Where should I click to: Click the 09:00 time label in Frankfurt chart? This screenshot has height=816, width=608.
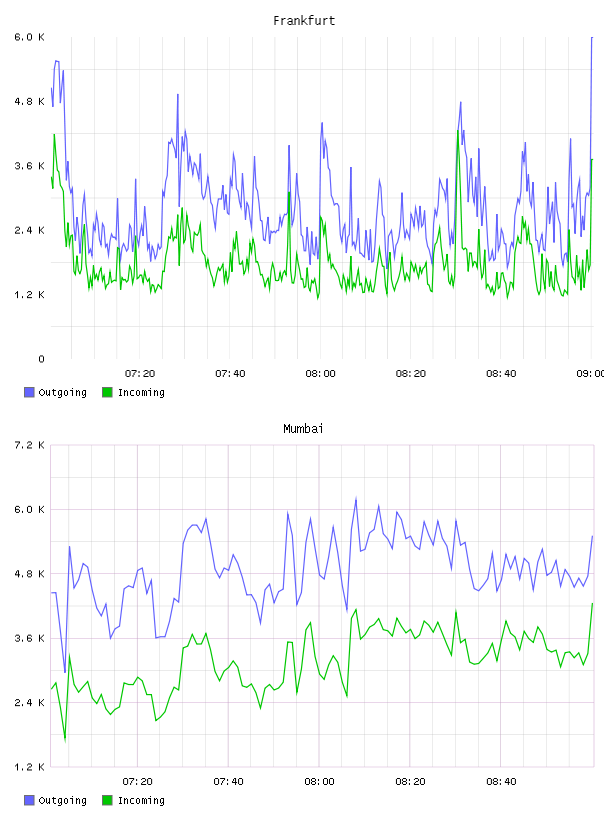tap(590, 374)
